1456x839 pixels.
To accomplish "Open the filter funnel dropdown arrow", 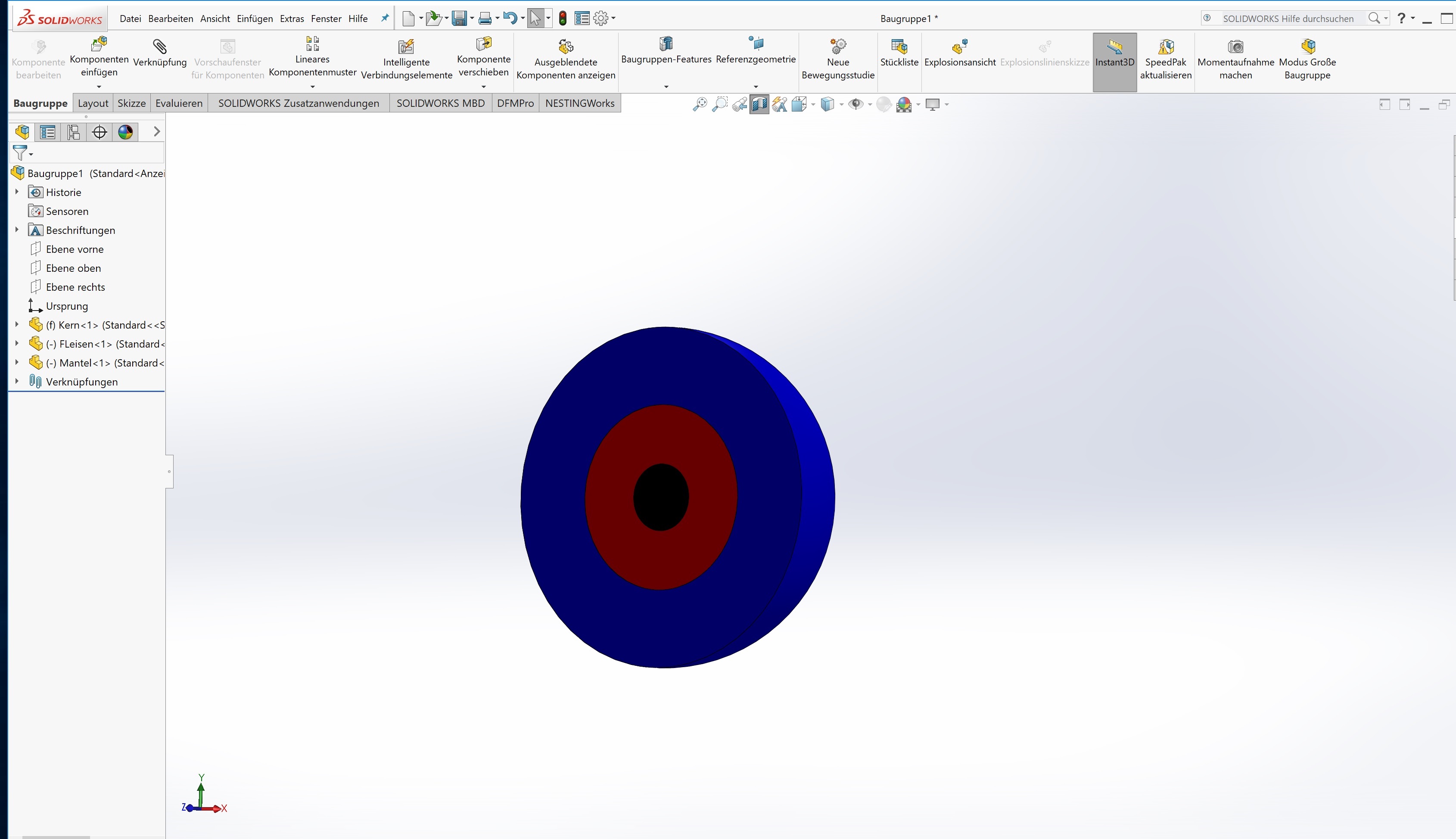I will 31,155.
